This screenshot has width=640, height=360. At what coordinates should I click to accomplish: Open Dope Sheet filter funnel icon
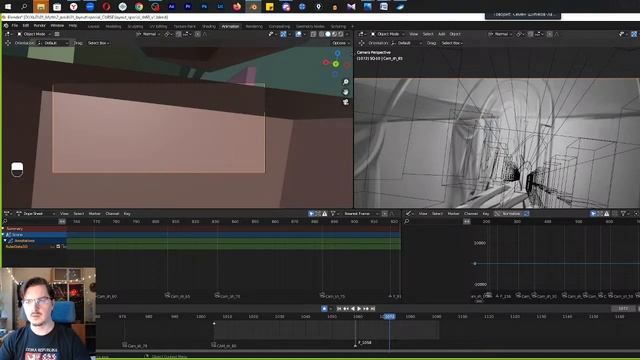pyautogui.click(x=333, y=213)
